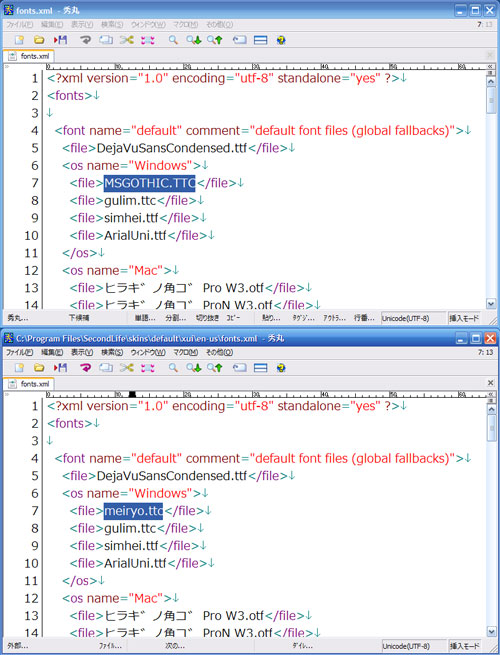Click pink Paste icon in lower window toolbar
This screenshot has width=500, height=655.
(147, 368)
